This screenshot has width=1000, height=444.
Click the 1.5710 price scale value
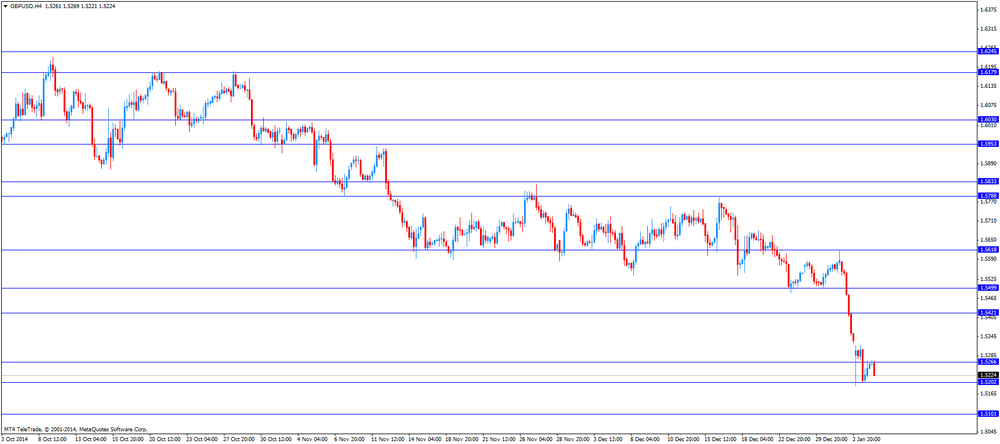[989, 221]
